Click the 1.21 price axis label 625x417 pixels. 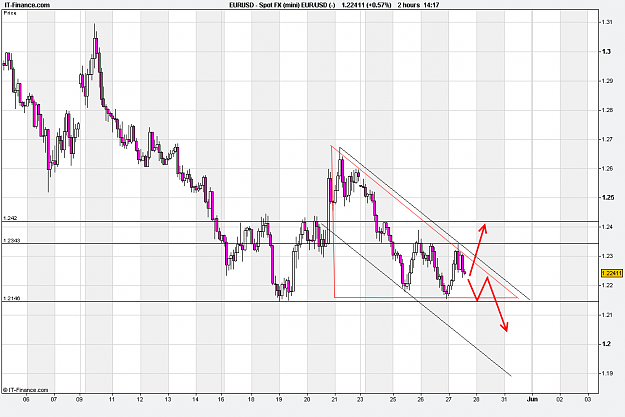tap(607, 315)
